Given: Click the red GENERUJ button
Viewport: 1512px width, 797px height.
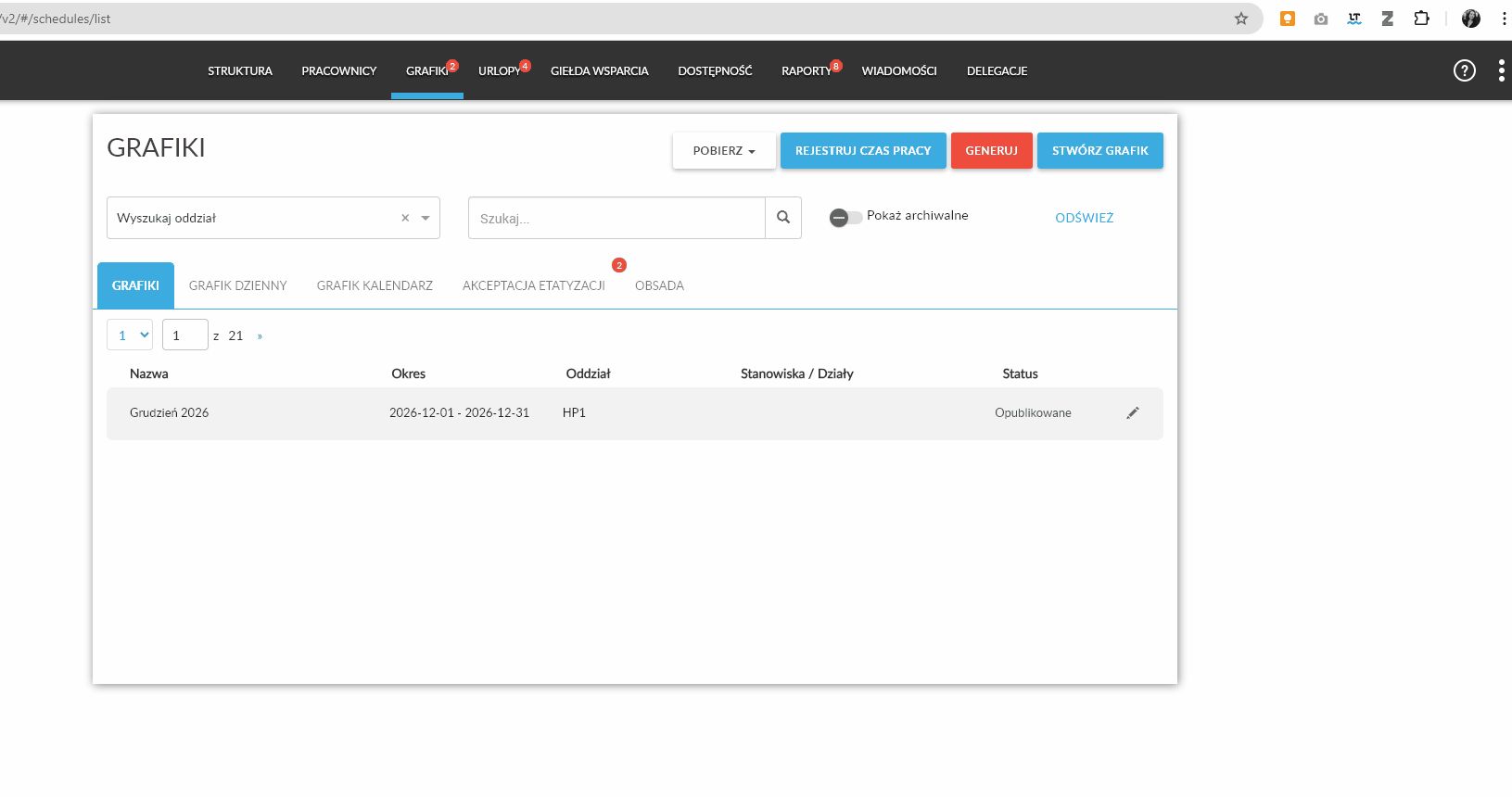Looking at the screenshot, I should (991, 151).
